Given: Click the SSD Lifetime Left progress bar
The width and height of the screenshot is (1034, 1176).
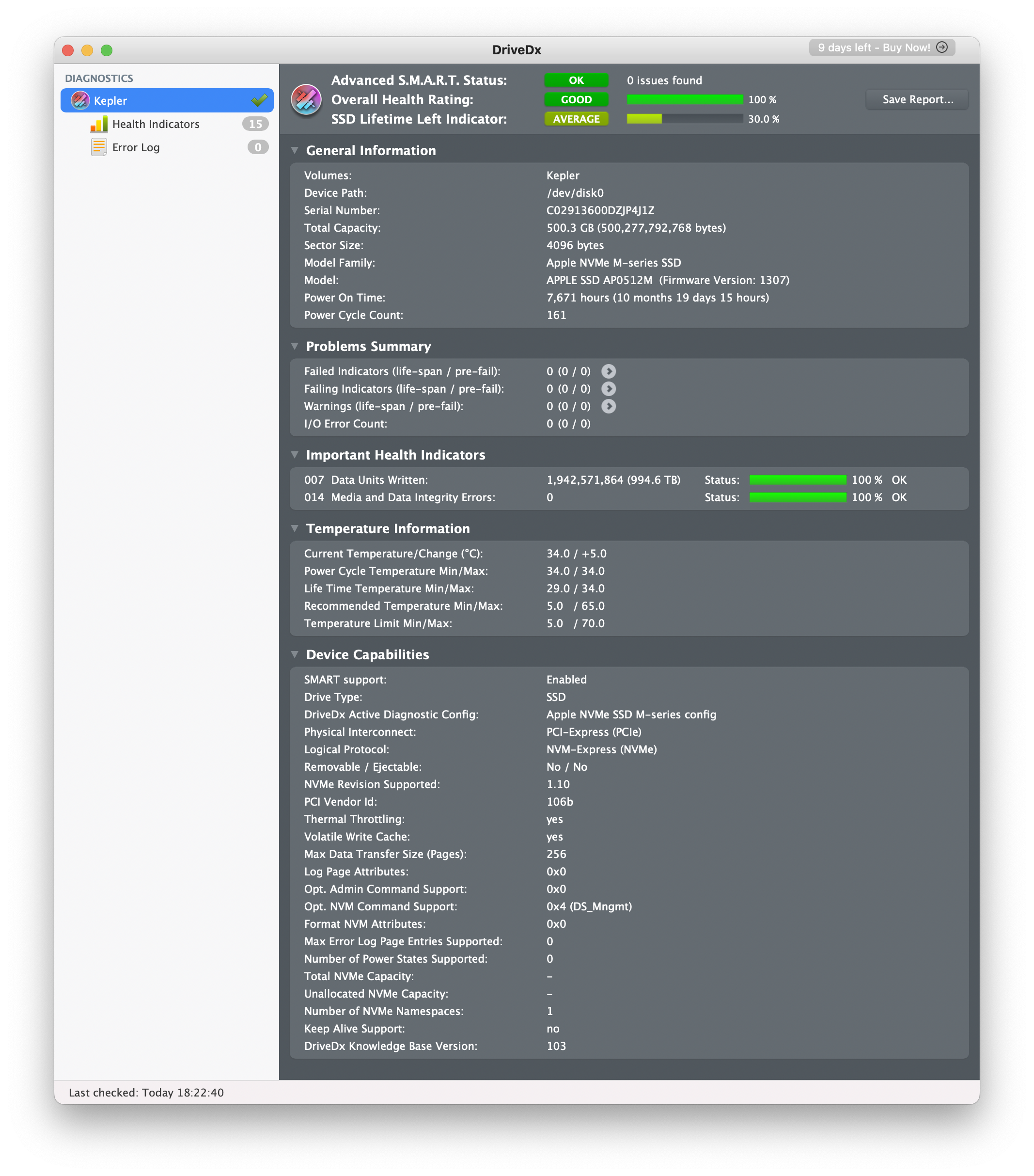Looking at the screenshot, I should point(684,119).
